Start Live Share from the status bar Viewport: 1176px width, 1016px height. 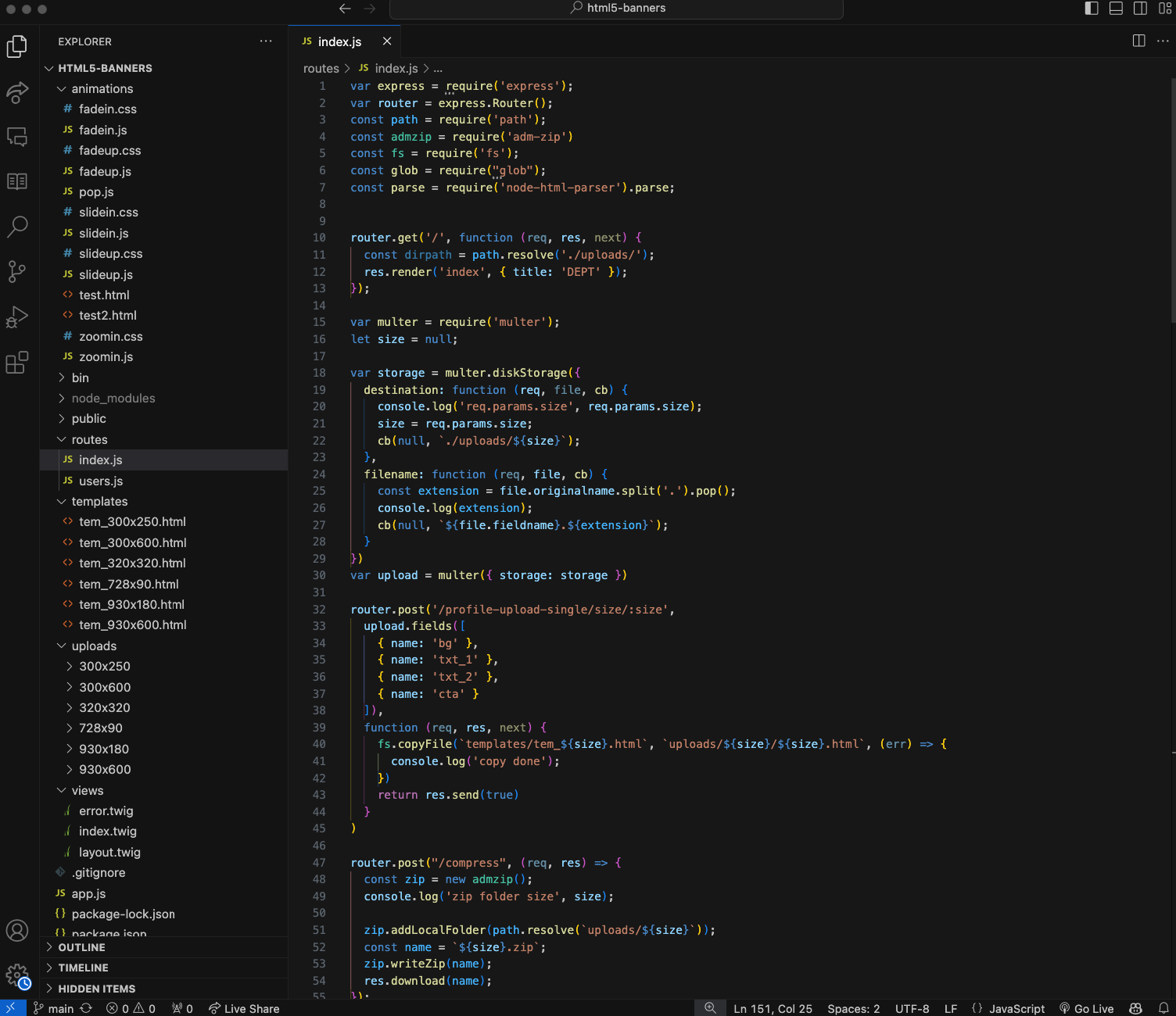(244, 1008)
